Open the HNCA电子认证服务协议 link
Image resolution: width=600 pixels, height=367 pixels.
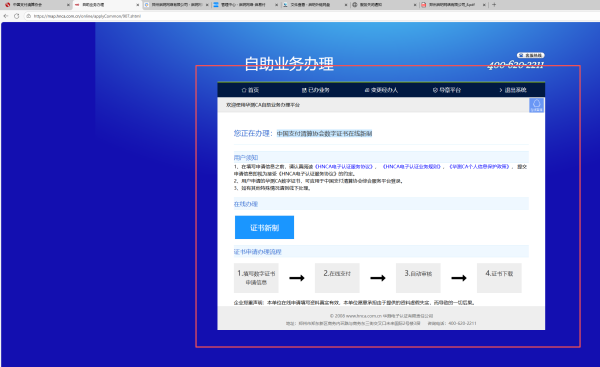(x=344, y=166)
